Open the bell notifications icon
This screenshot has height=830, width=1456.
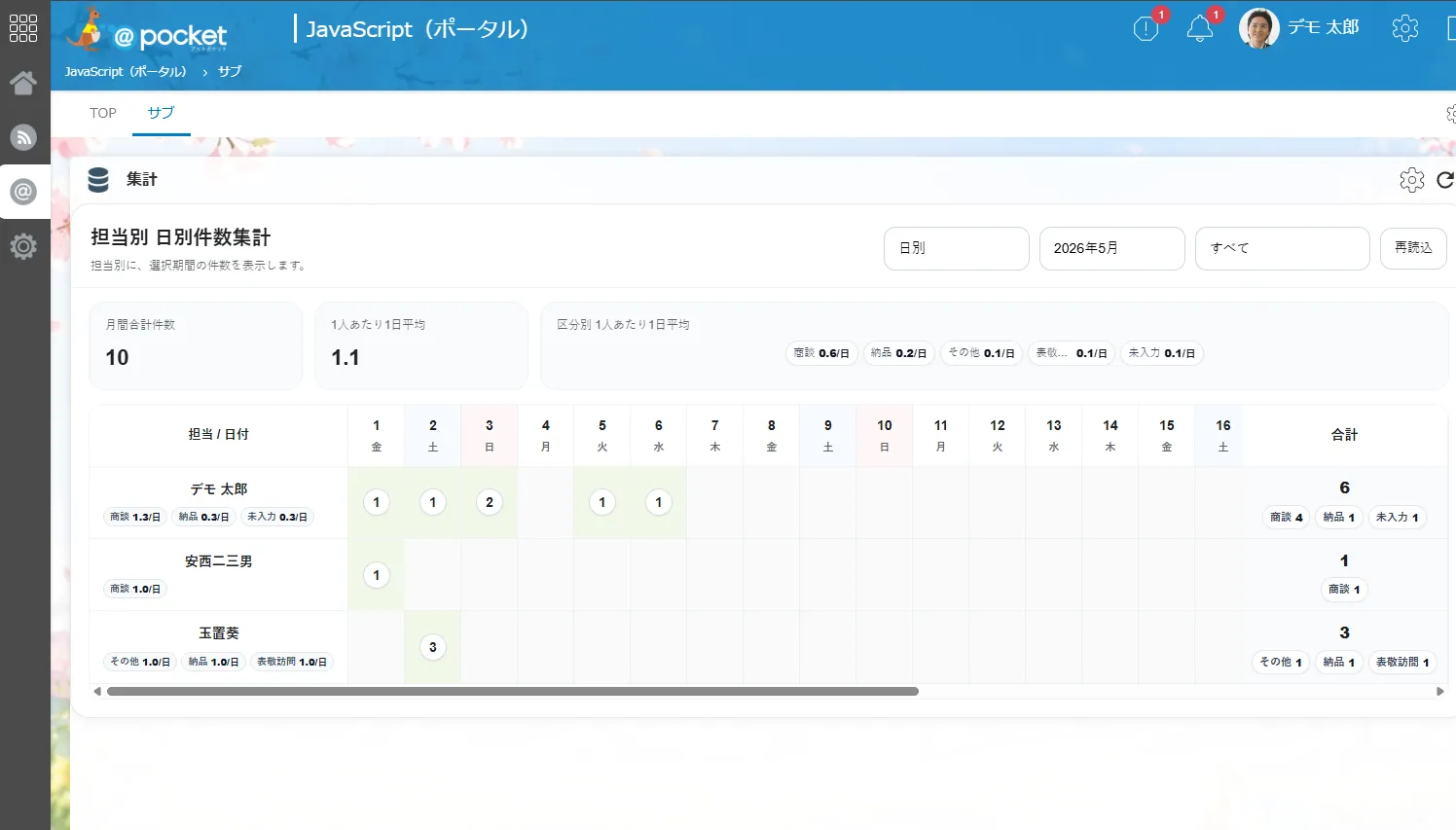pos(1200,29)
